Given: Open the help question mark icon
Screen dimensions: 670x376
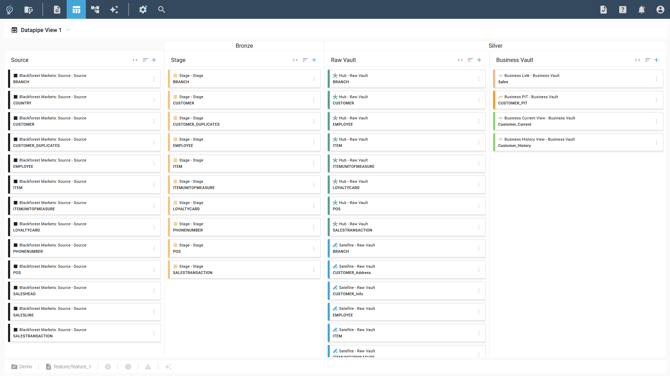Looking at the screenshot, I should (623, 9).
